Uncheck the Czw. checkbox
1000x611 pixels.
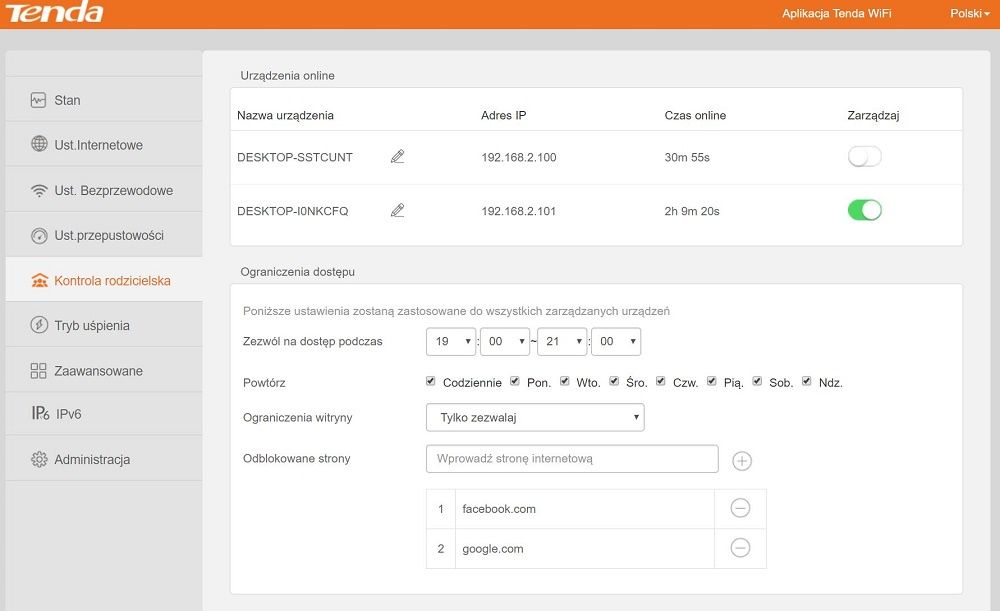click(x=661, y=381)
